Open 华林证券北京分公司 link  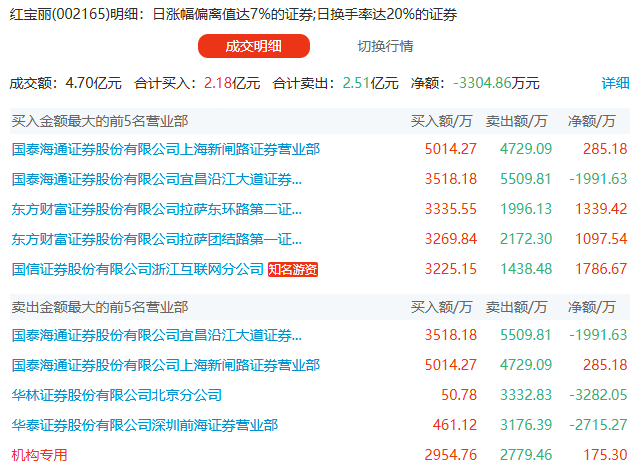117,395
